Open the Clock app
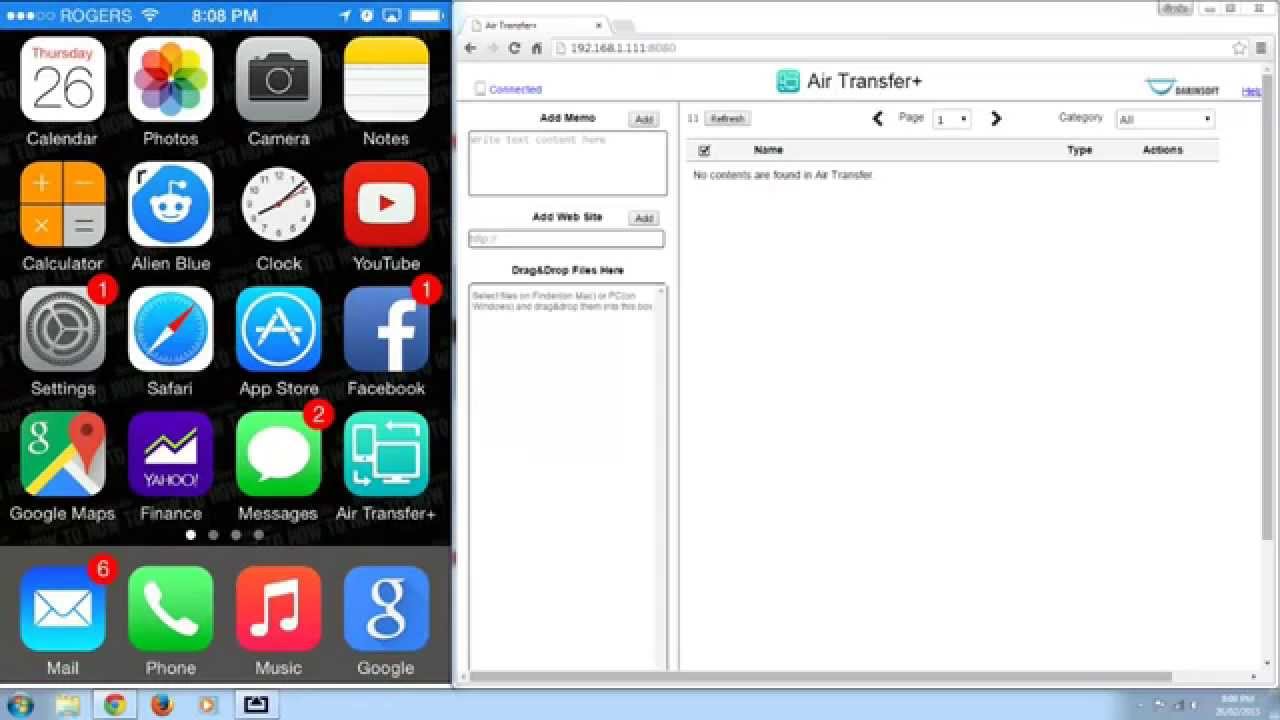Viewport: 1280px width, 720px height. point(278,204)
